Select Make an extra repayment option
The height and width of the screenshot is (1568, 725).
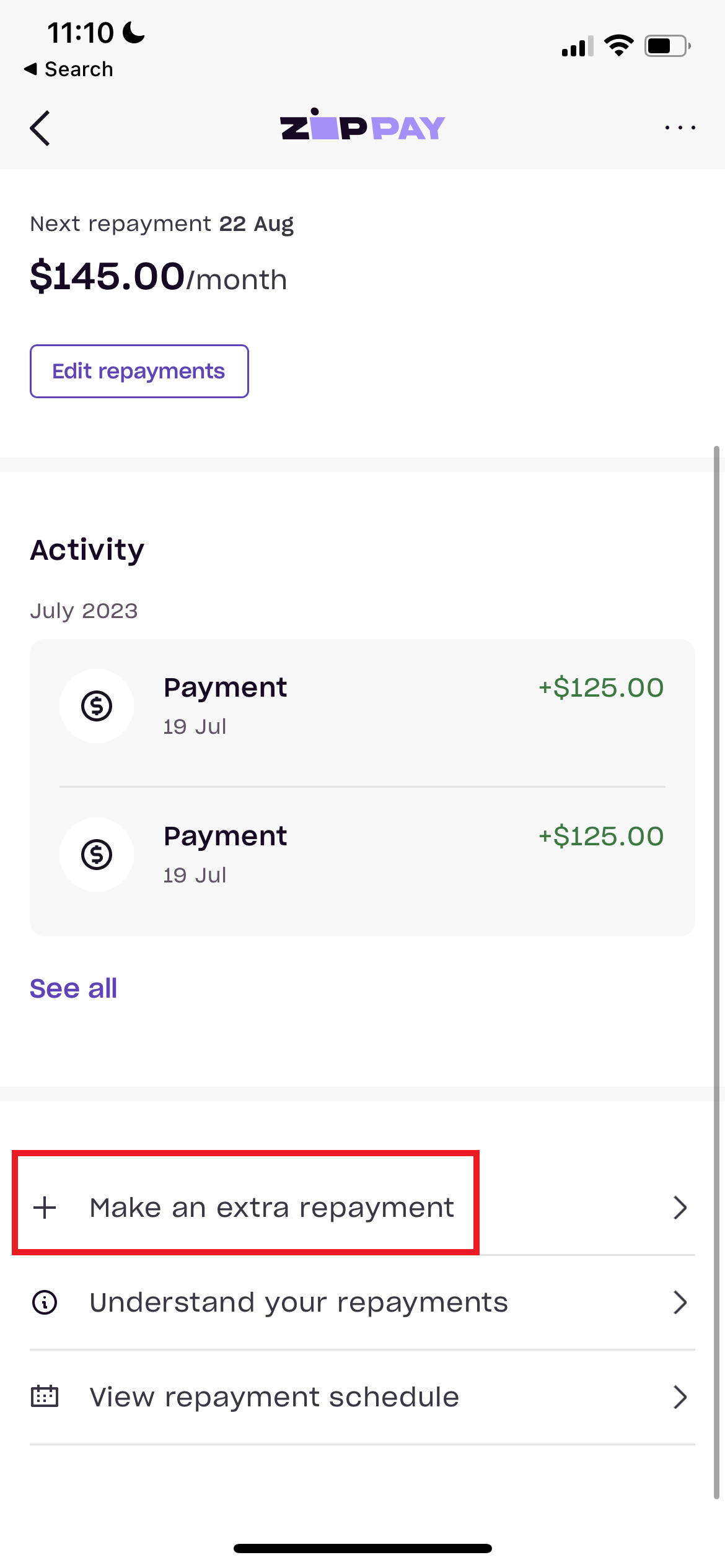pos(271,1208)
